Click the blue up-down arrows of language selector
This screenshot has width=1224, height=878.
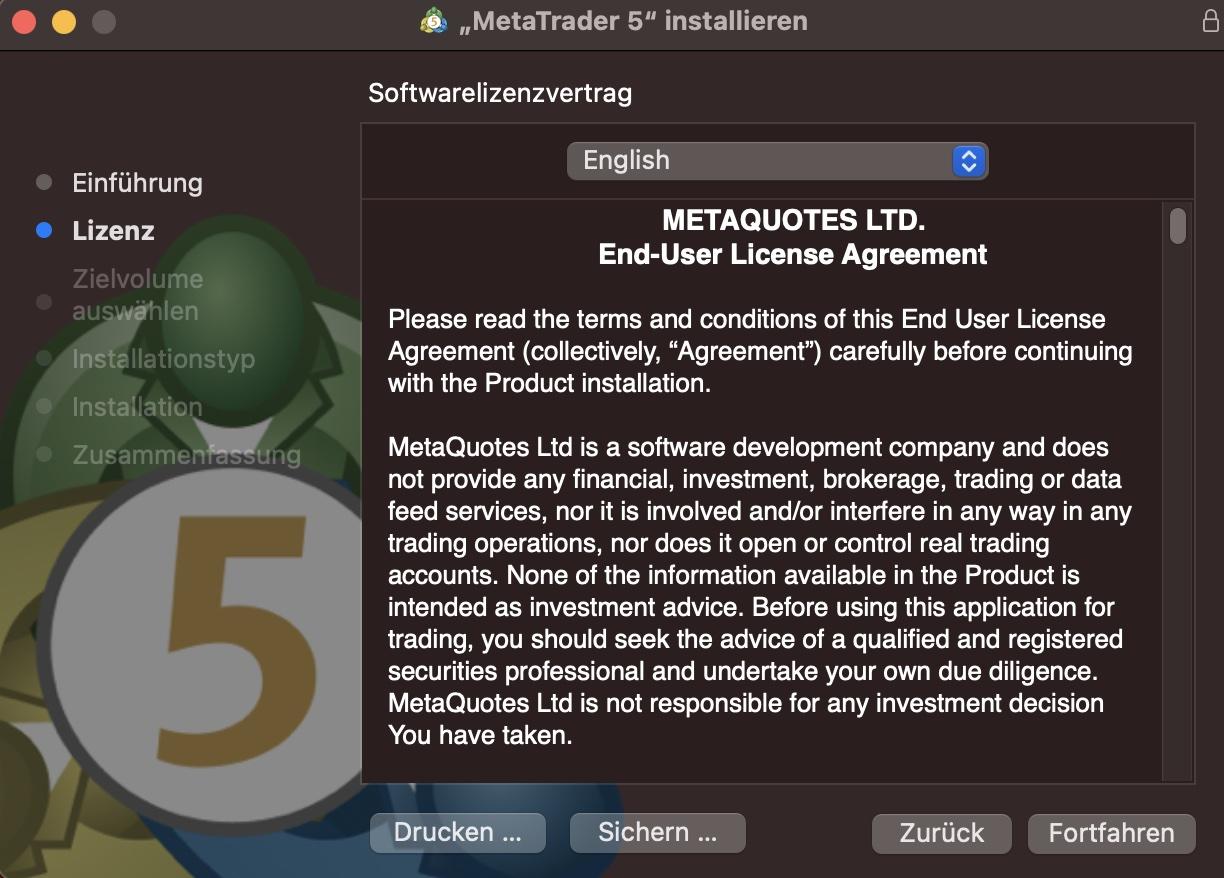click(x=967, y=161)
